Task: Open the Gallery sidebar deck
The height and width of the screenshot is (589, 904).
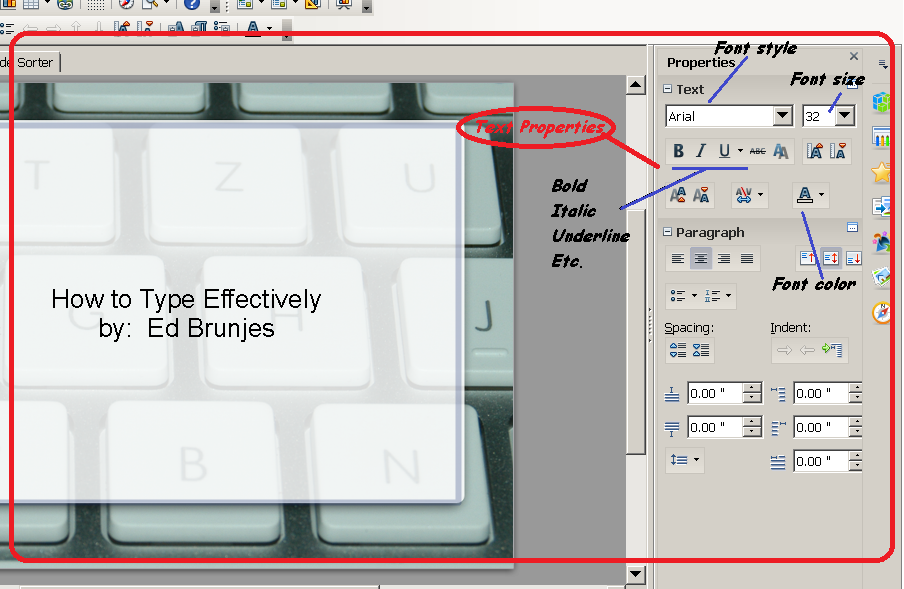Action: pyautogui.click(x=882, y=277)
